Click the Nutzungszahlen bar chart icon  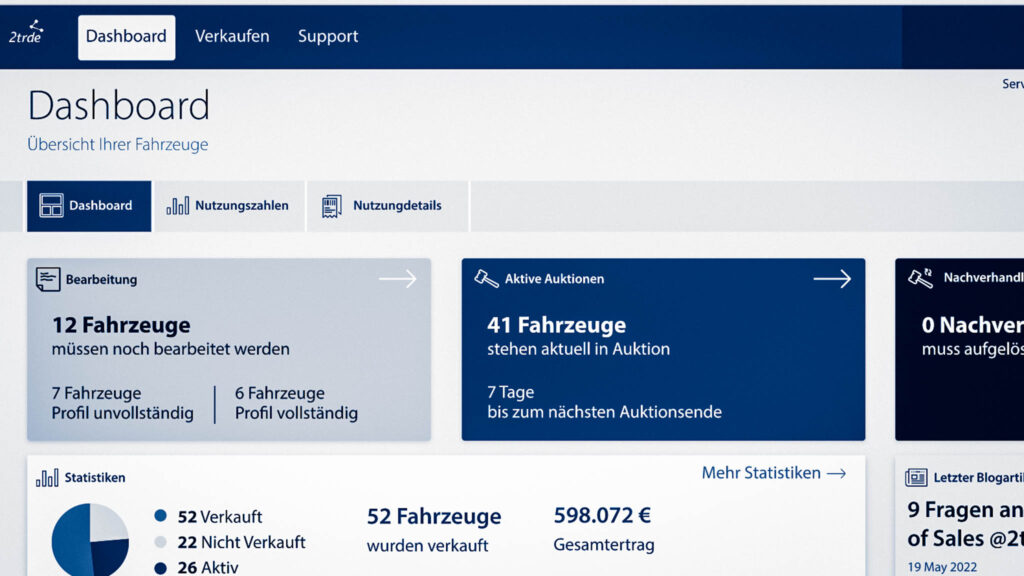[178, 206]
